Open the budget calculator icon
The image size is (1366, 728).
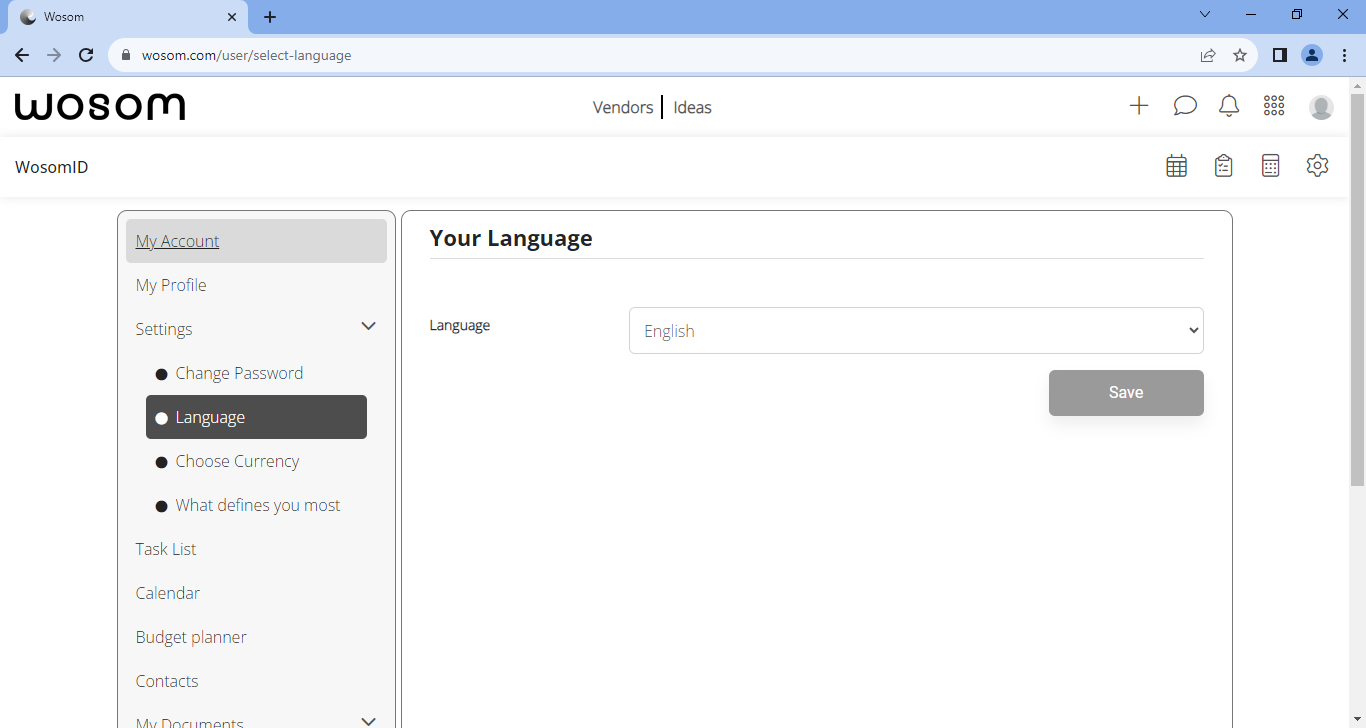click(1270, 165)
